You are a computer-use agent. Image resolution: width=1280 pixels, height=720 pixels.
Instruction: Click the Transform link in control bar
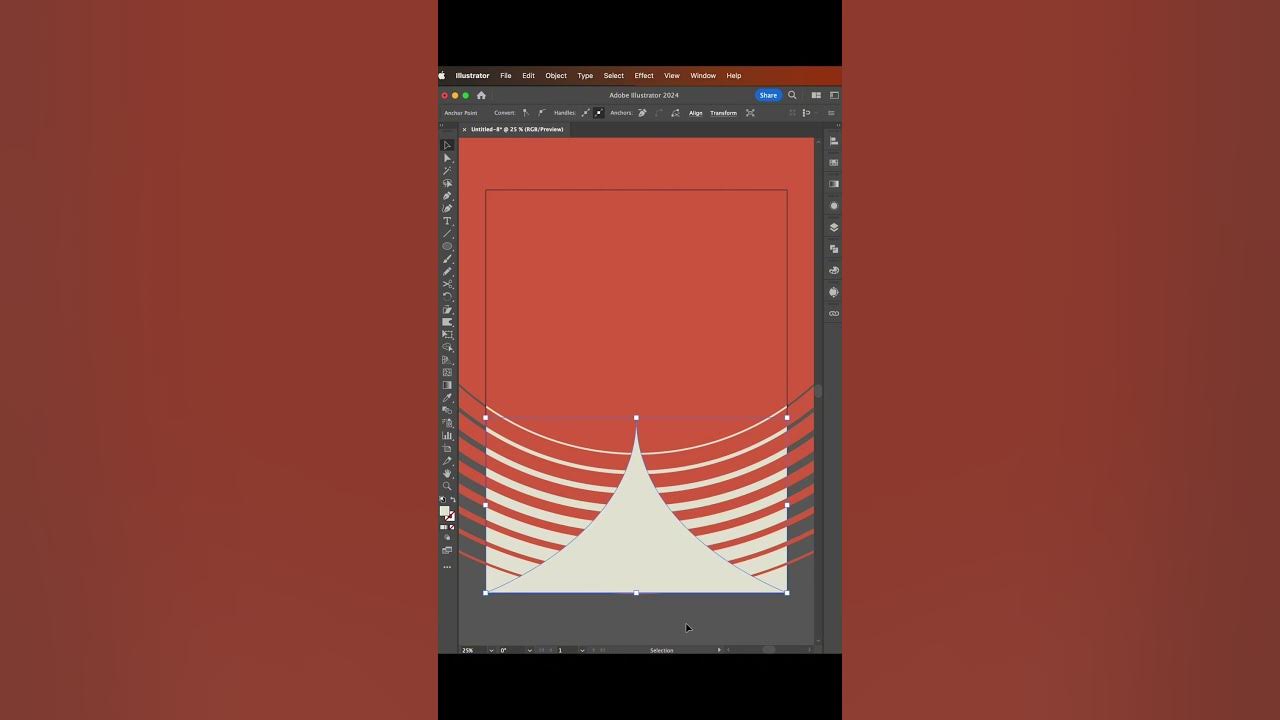pyautogui.click(x=723, y=113)
